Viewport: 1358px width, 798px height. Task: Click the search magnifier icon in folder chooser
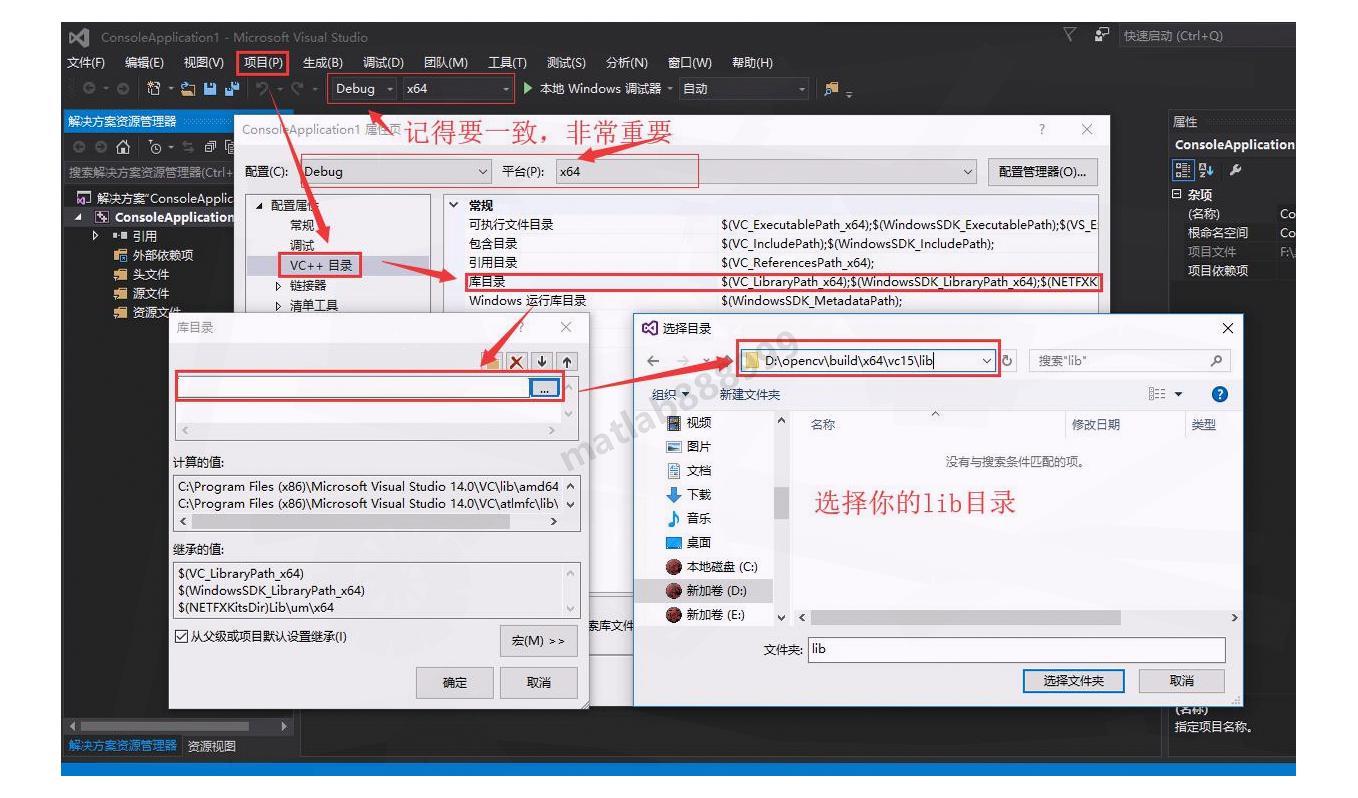pyautogui.click(x=1214, y=361)
